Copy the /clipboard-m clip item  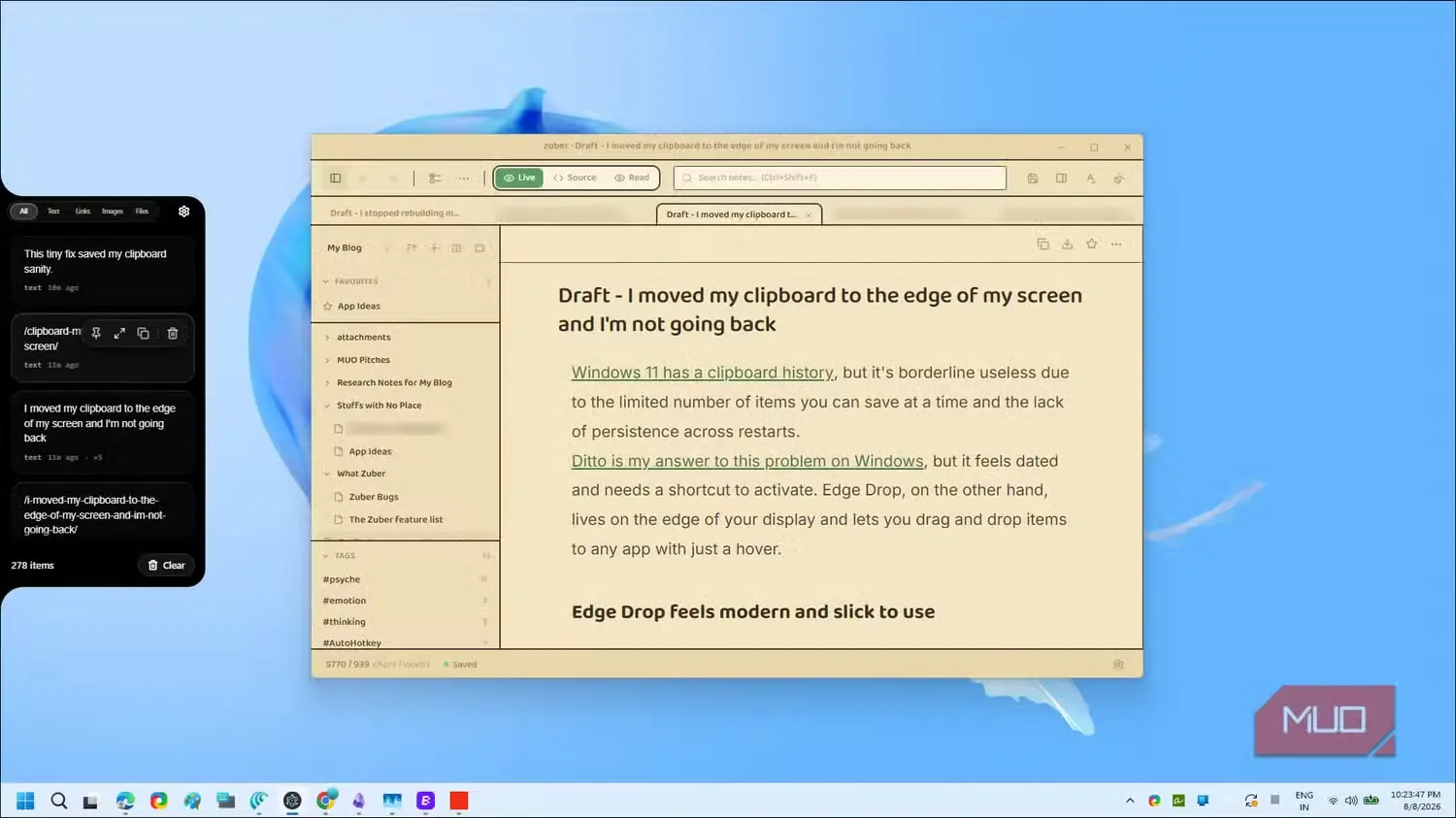(143, 333)
